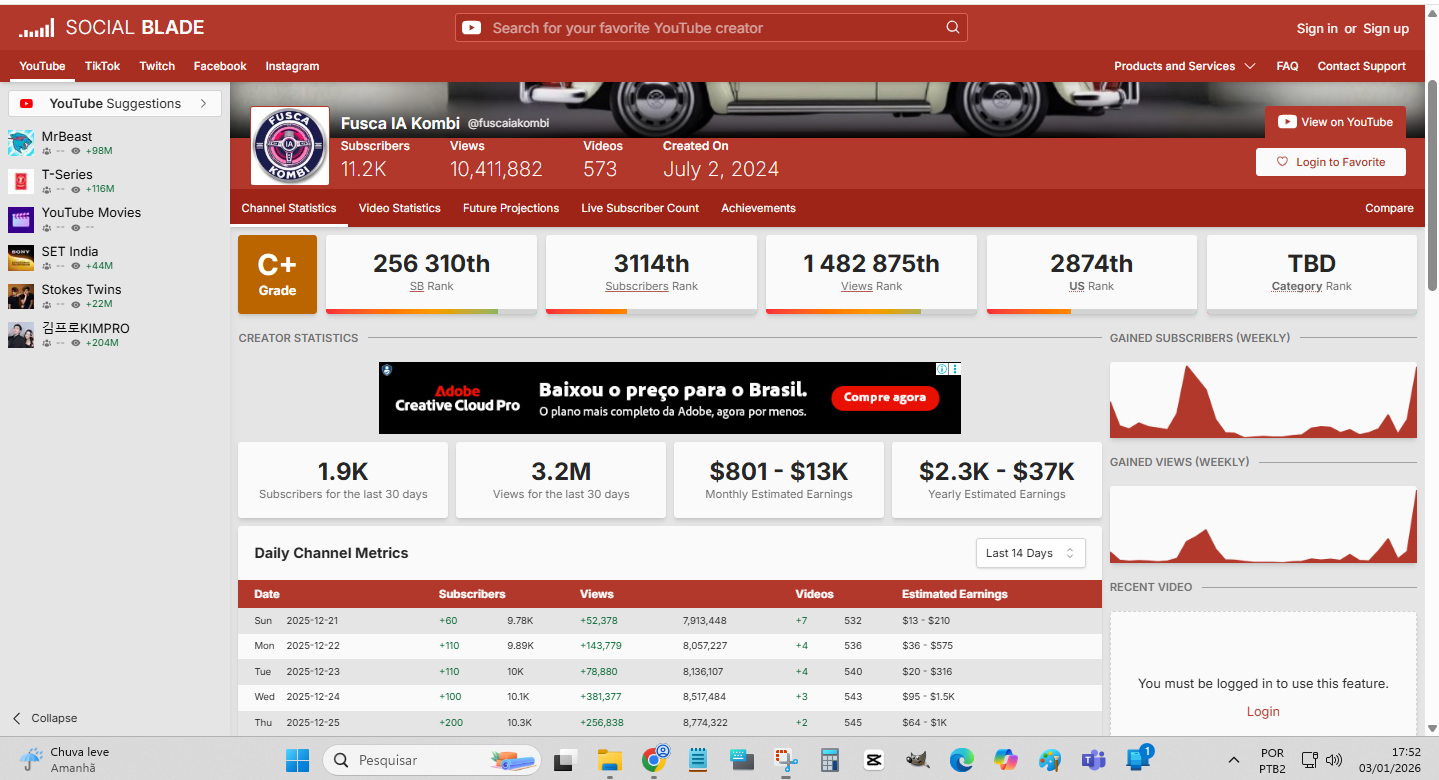1439x780 pixels.
Task: Collapse the left sidebar
Action: (x=44, y=718)
